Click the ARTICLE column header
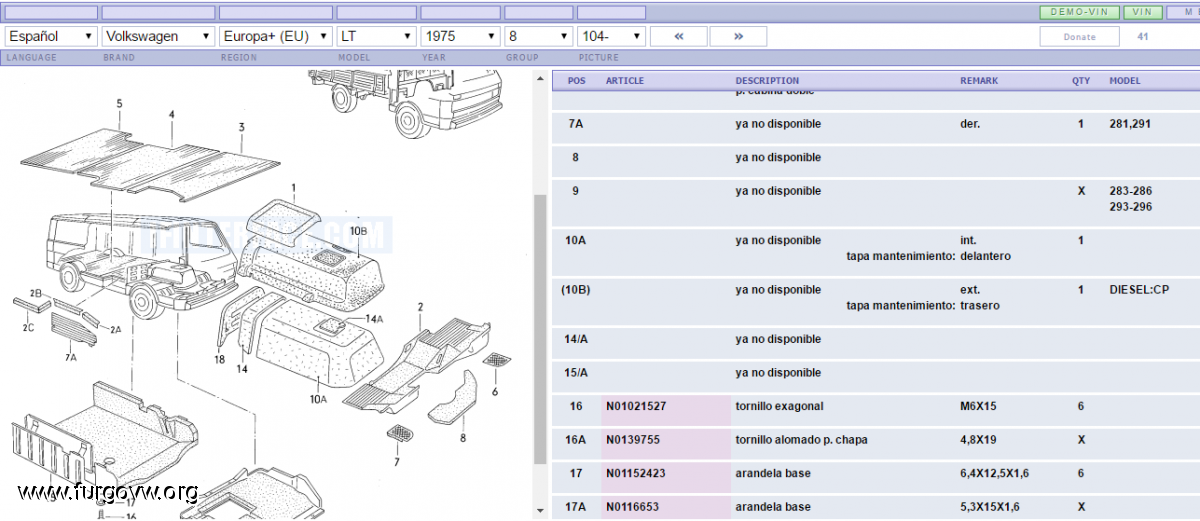The width and height of the screenshot is (1200, 521). 625,80
